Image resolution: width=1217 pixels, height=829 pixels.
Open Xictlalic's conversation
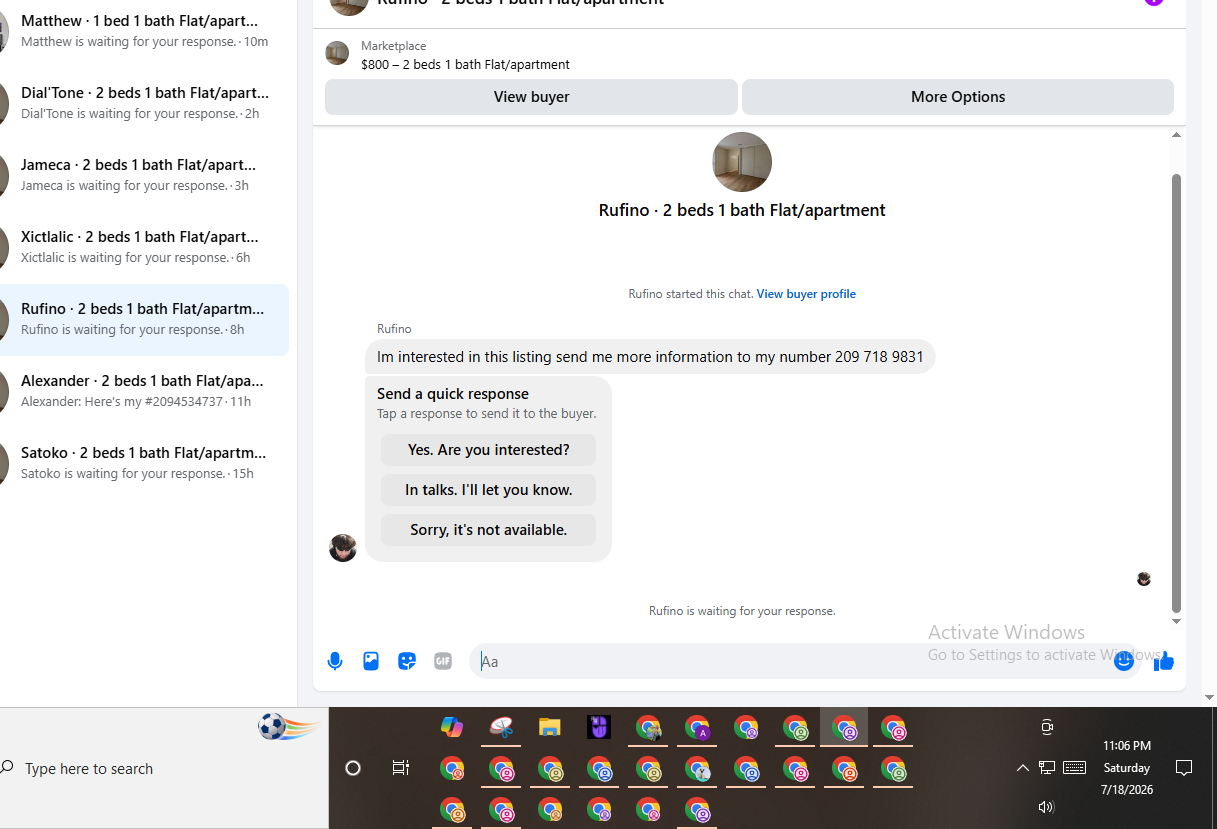click(x=144, y=247)
